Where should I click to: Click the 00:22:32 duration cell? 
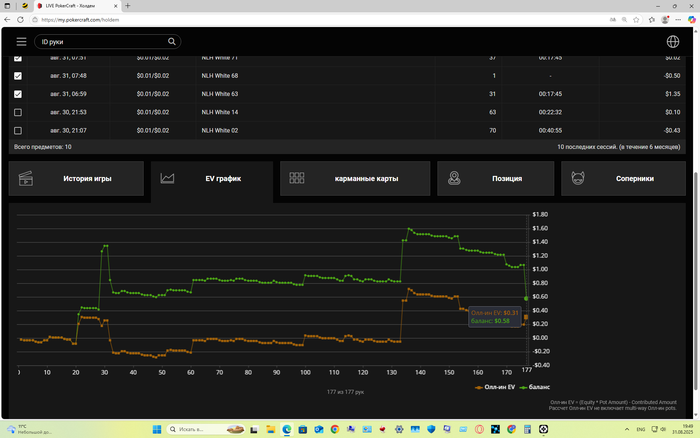(550, 113)
